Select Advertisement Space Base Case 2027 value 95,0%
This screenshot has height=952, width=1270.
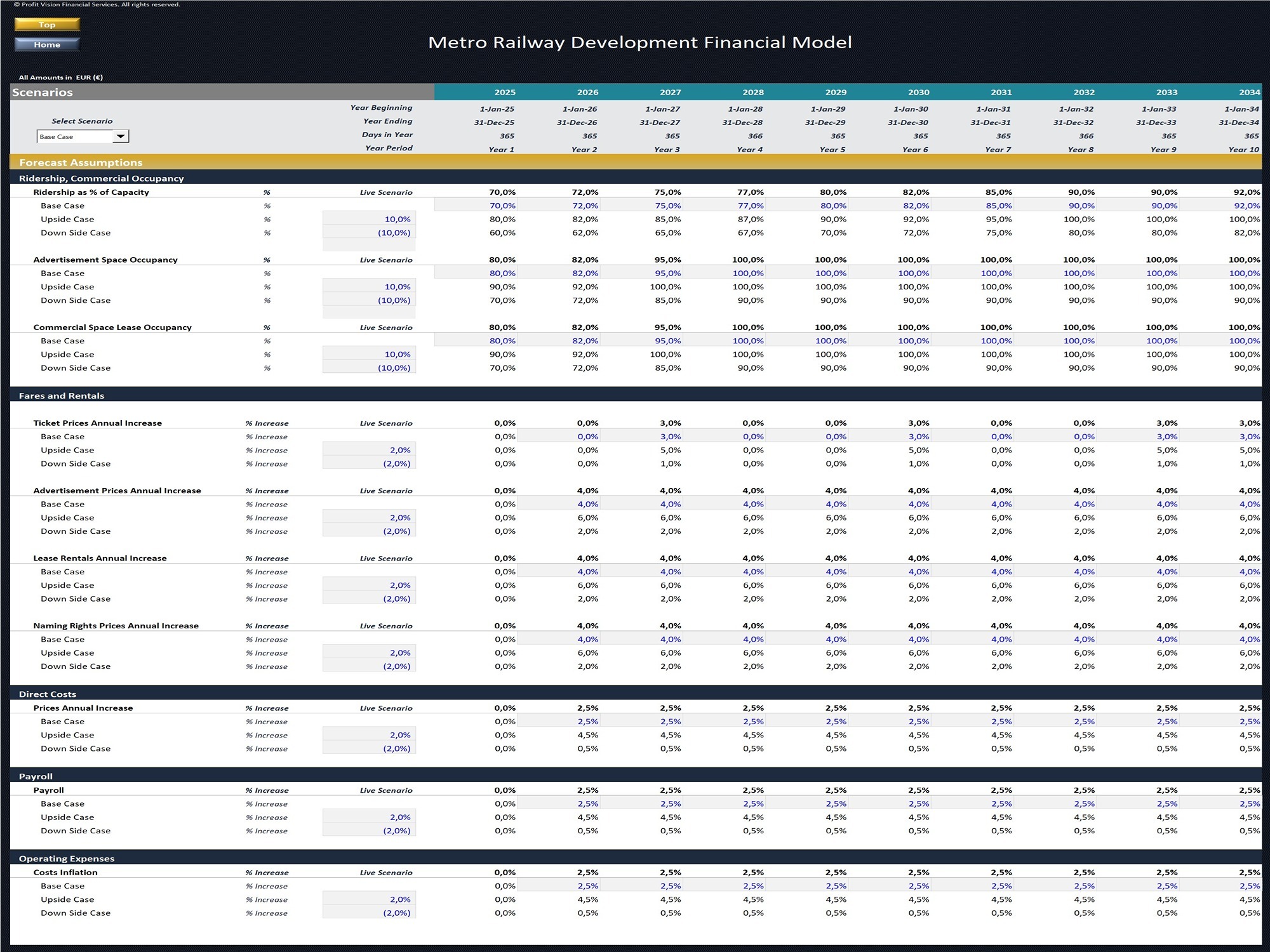(641, 274)
